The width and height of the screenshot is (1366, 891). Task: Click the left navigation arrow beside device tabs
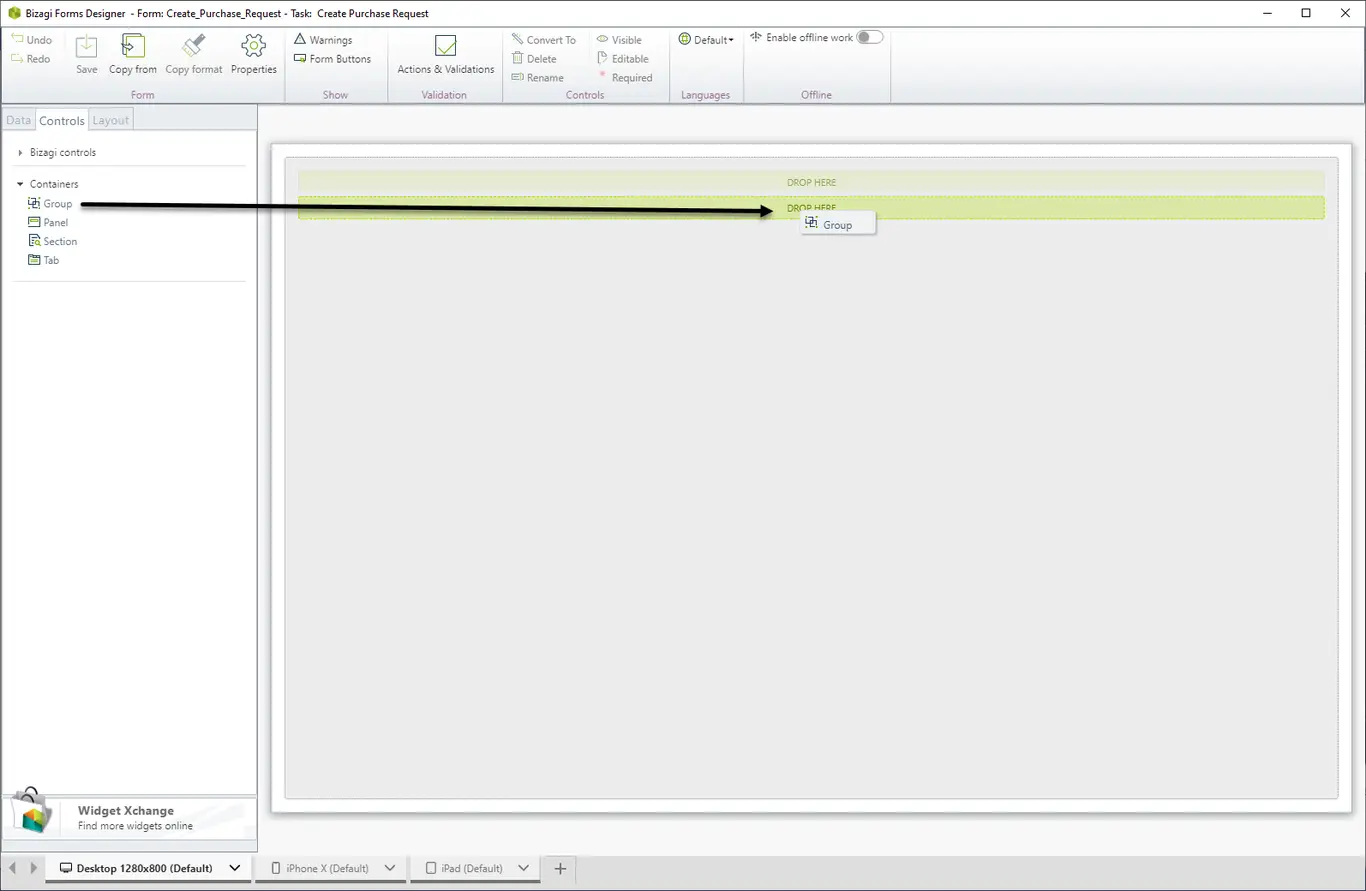(x=13, y=868)
